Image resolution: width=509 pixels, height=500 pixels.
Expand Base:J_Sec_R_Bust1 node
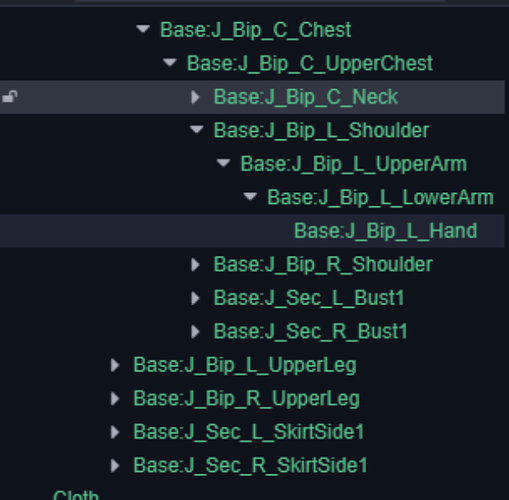[195, 332]
